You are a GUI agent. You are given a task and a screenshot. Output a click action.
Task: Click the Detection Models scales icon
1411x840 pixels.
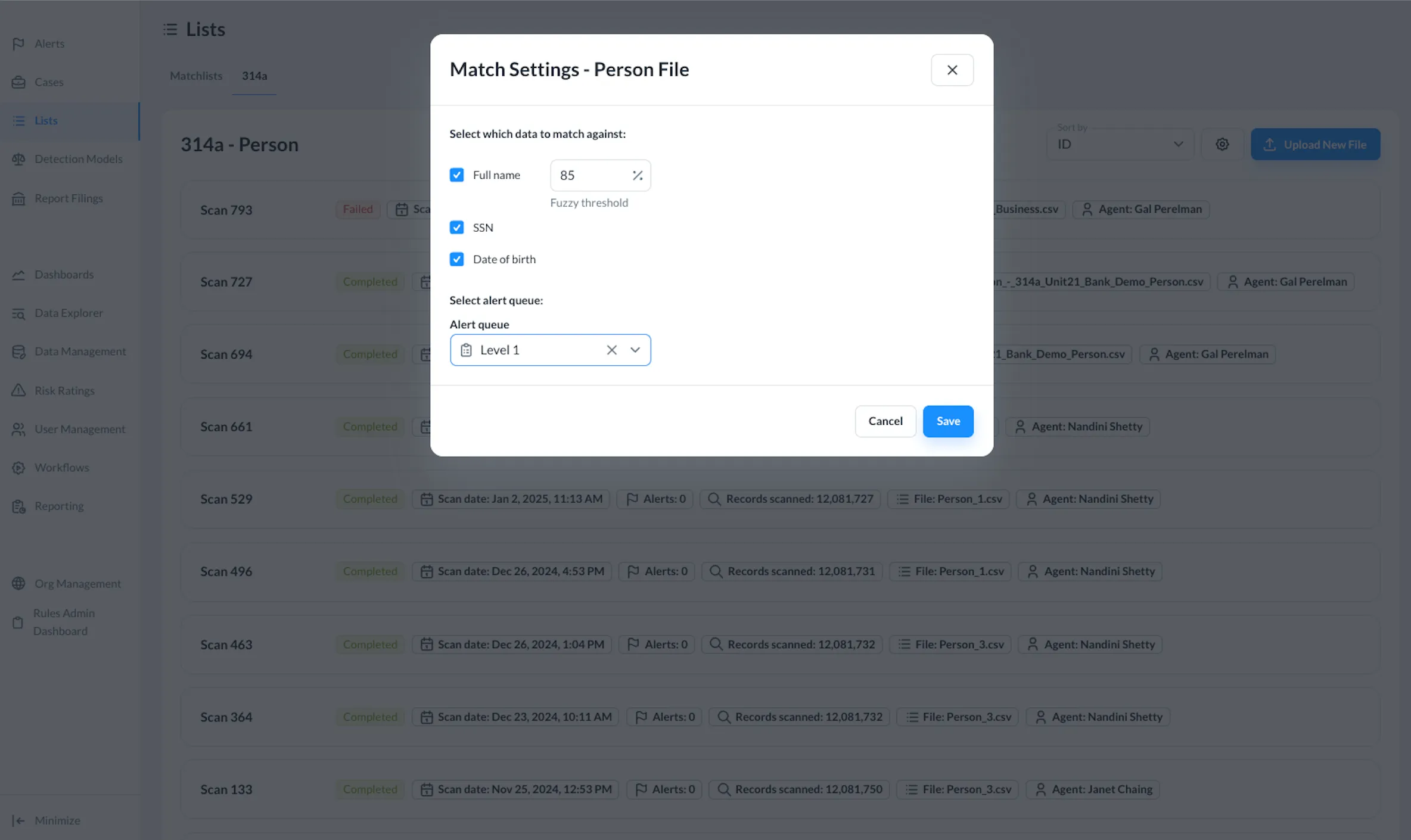tap(18, 159)
